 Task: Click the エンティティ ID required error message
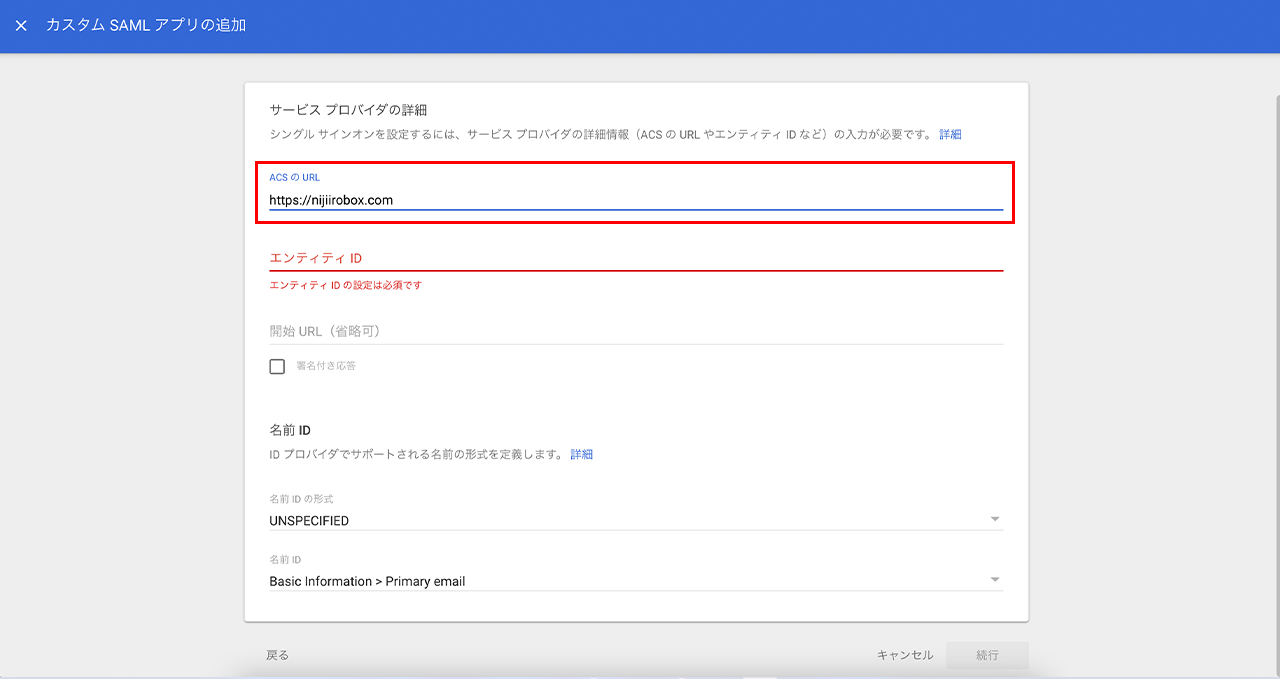coord(345,285)
